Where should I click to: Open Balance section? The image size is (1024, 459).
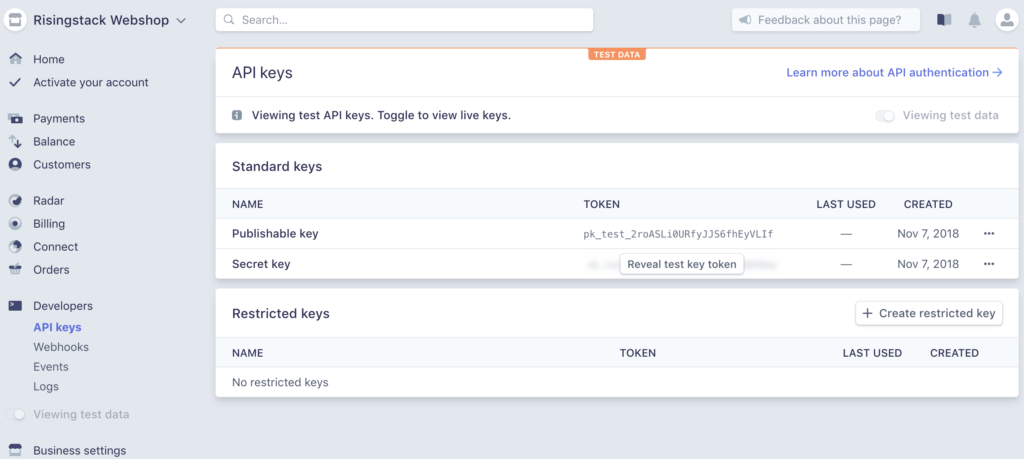coord(54,142)
